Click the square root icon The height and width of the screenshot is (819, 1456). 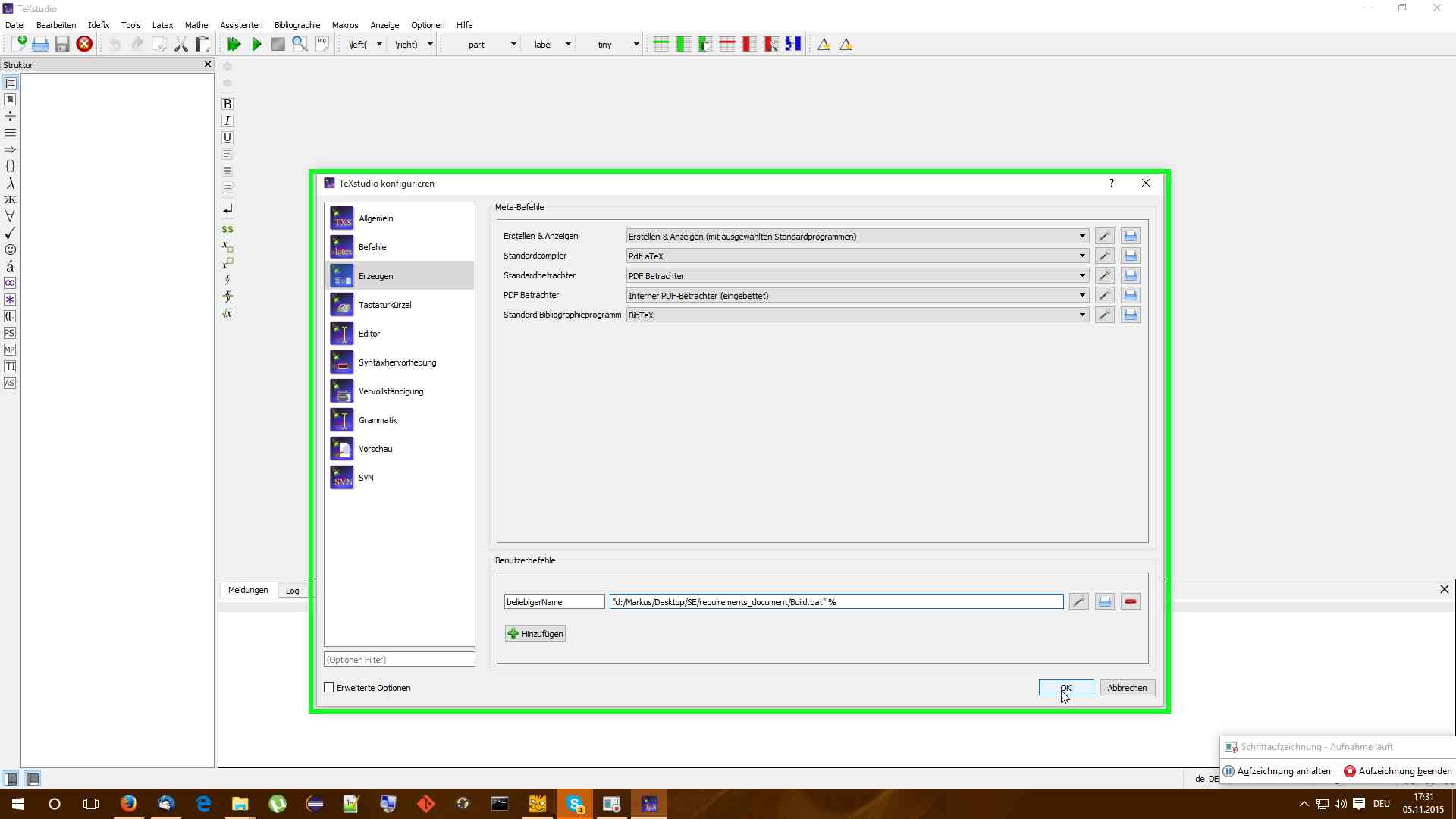[227, 313]
